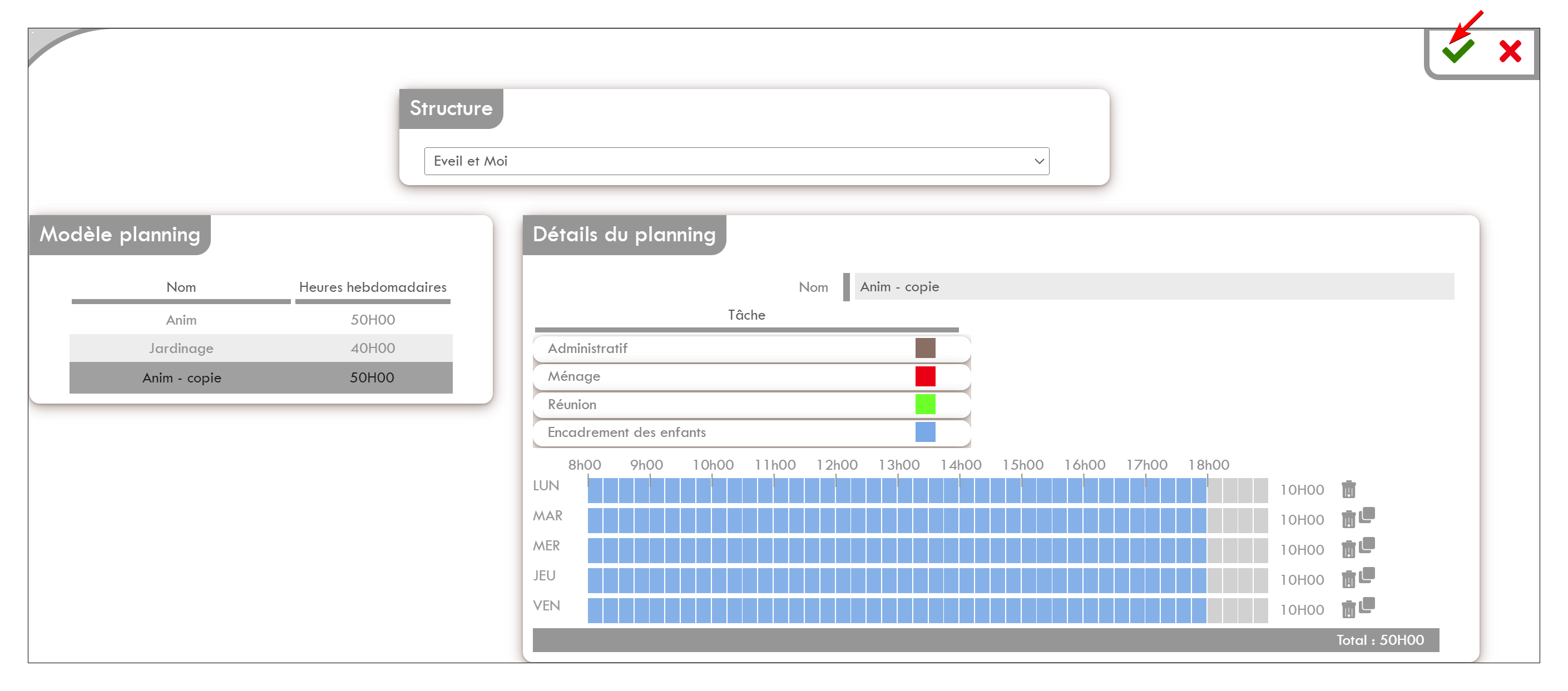Delete the LUN row schedule
Image resolution: width=1568 pixels, height=691 pixels.
[1348, 489]
